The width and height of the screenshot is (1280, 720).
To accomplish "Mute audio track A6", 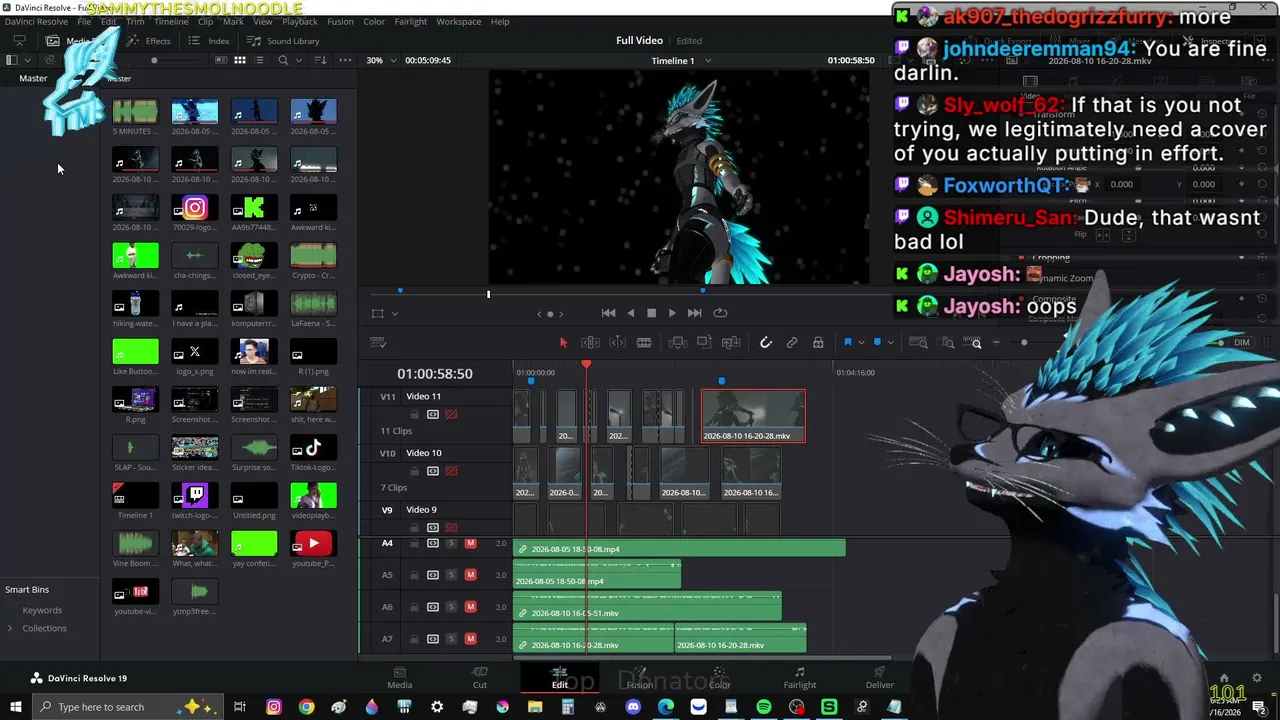I will [x=470, y=607].
